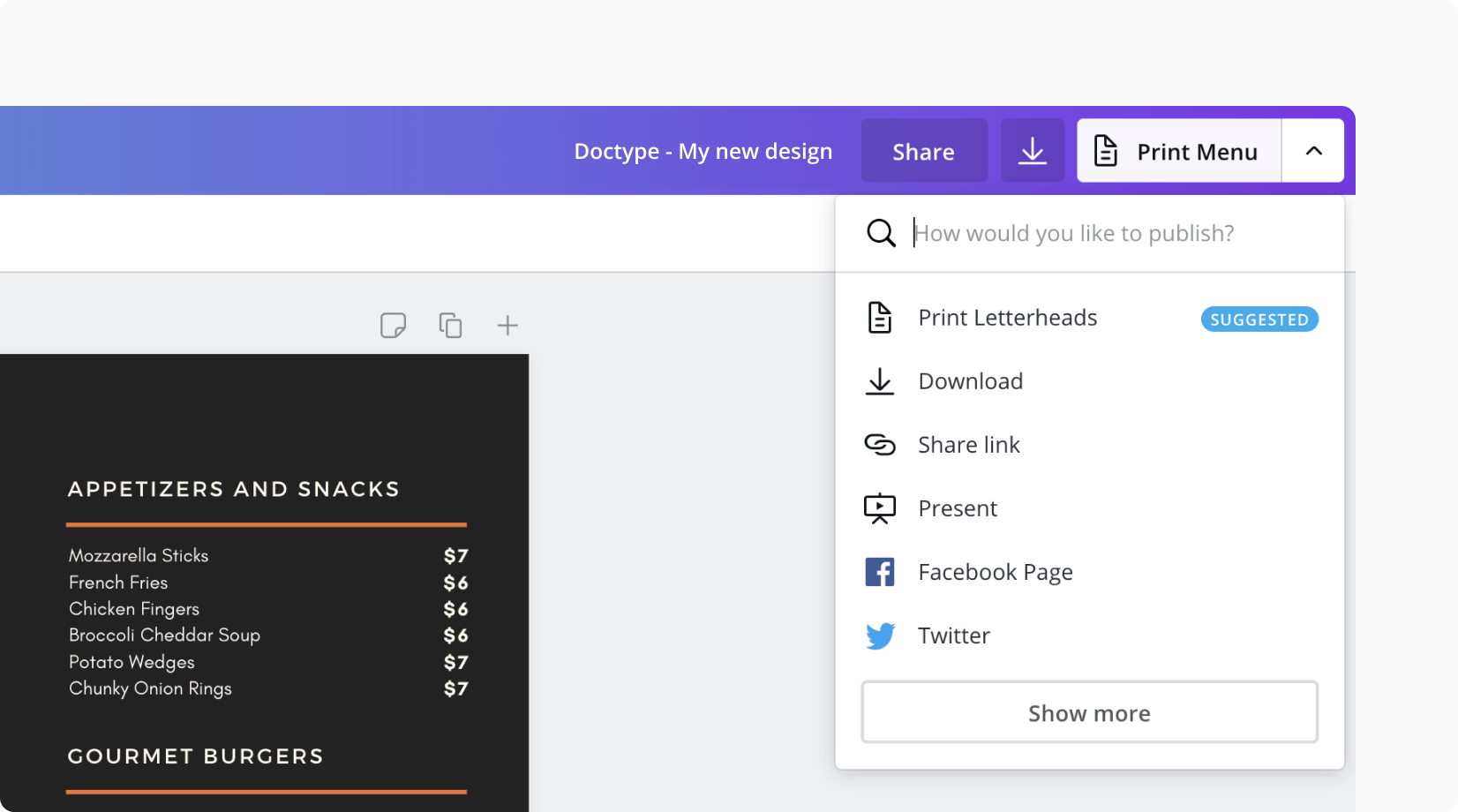Click the Facebook icon in the publish menu
The width and height of the screenshot is (1458, 812).
pos(880,572)
